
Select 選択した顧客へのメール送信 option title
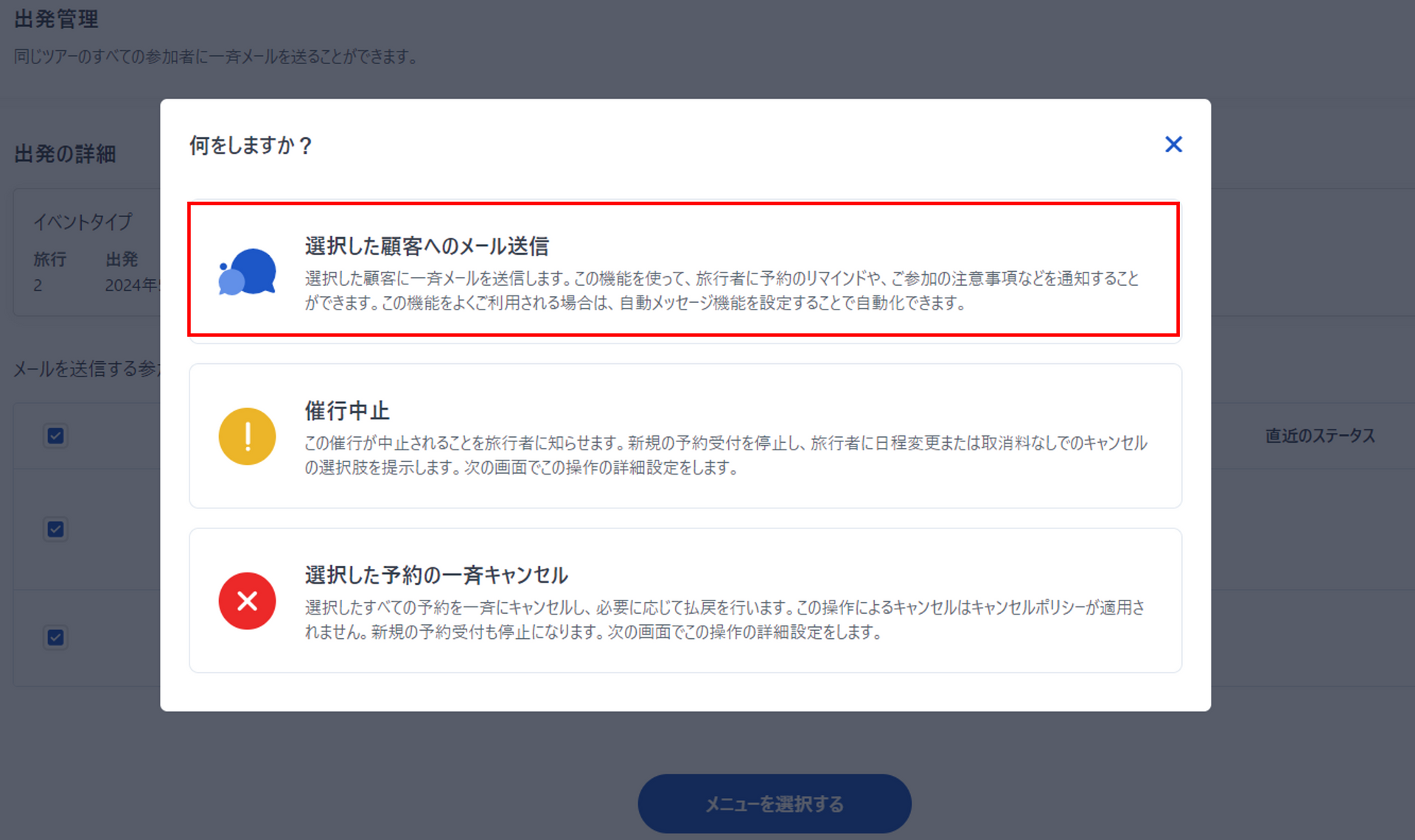(x=427, y=246)
